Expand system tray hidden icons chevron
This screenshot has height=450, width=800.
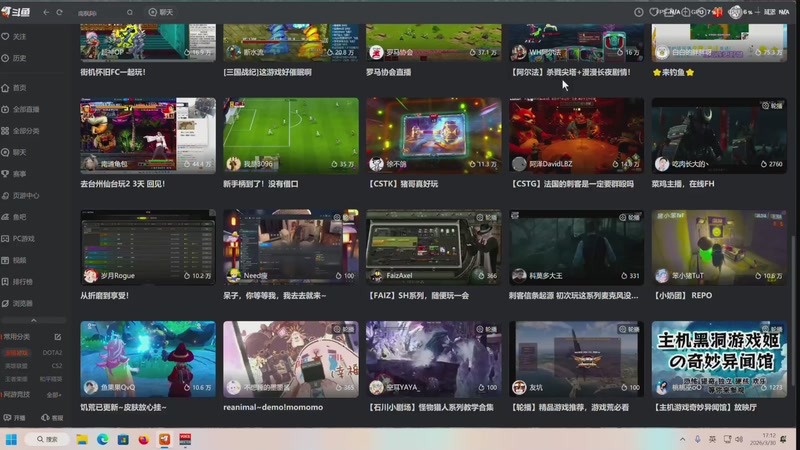click(682, 439)
